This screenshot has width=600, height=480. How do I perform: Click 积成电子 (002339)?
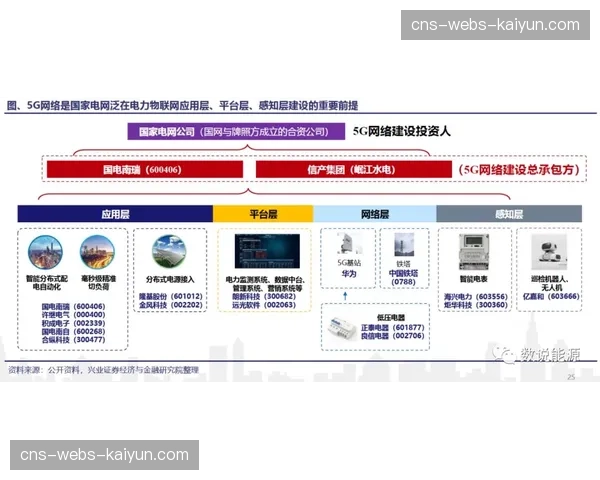coord(73,323)
